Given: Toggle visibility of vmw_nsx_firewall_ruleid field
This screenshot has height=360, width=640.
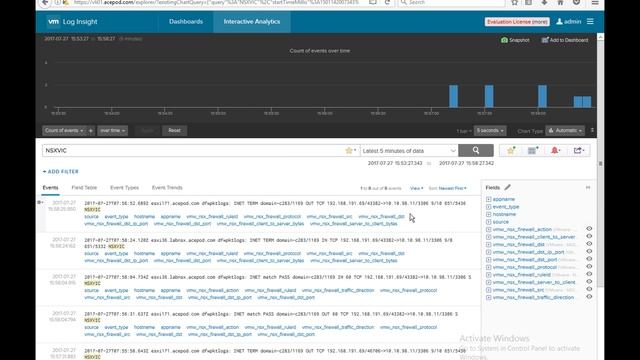Looking at the screenshot, I should point(589,274).
